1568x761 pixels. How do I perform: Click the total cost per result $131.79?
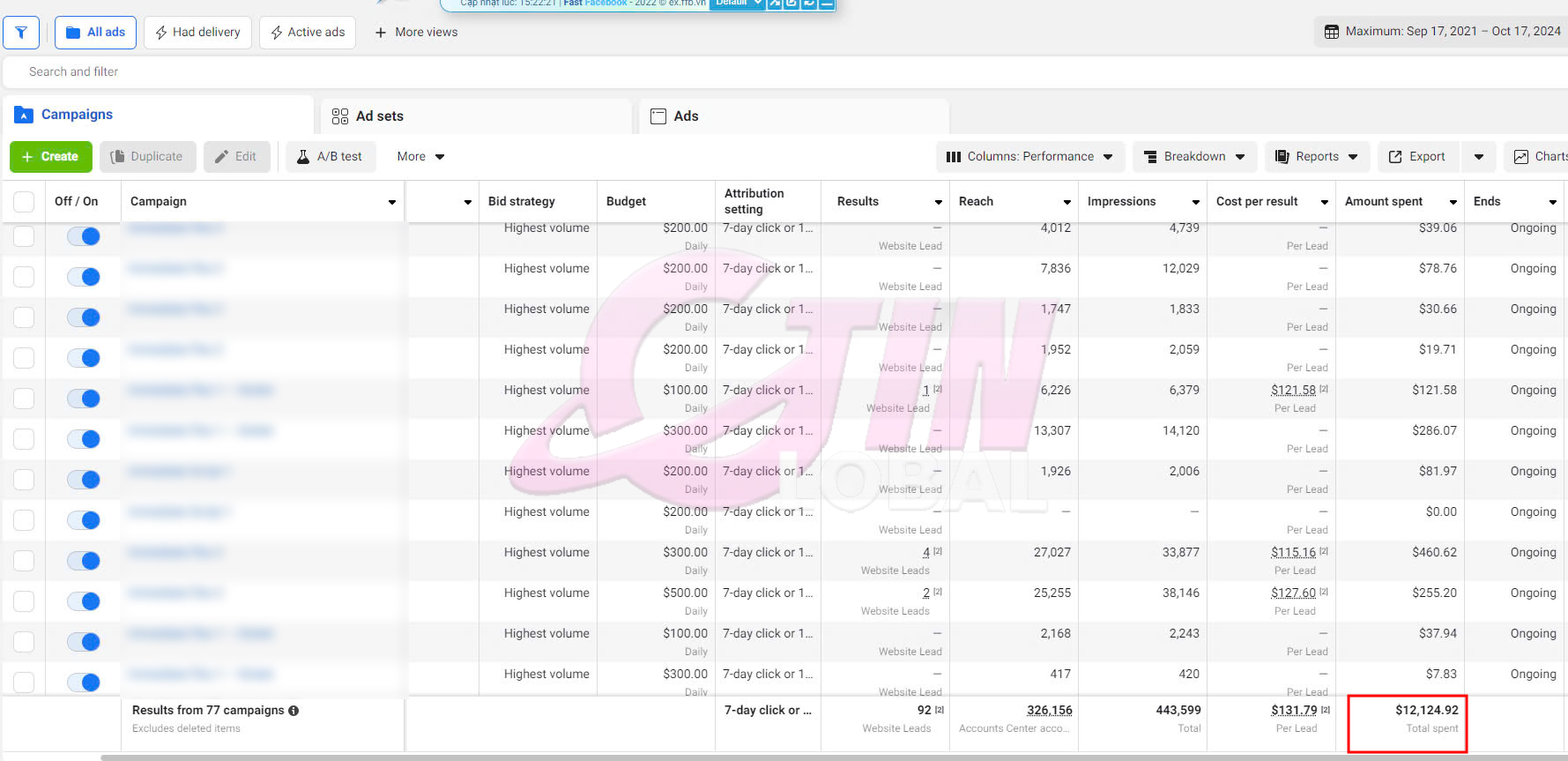coord(1294,710)
